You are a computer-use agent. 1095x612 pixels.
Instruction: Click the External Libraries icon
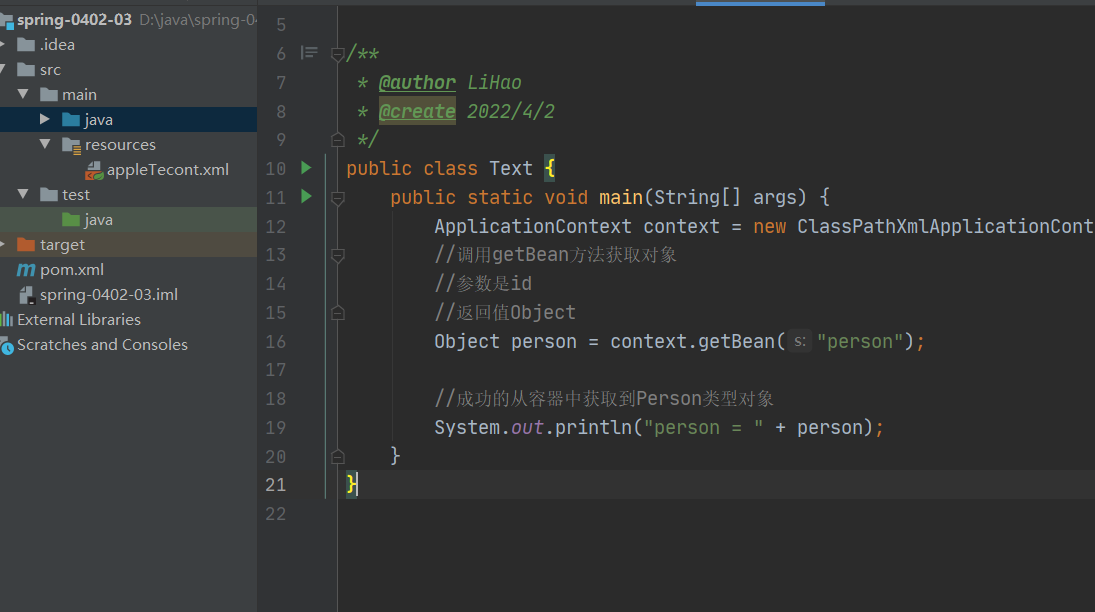pyautogui.click(x=7, y=319)
